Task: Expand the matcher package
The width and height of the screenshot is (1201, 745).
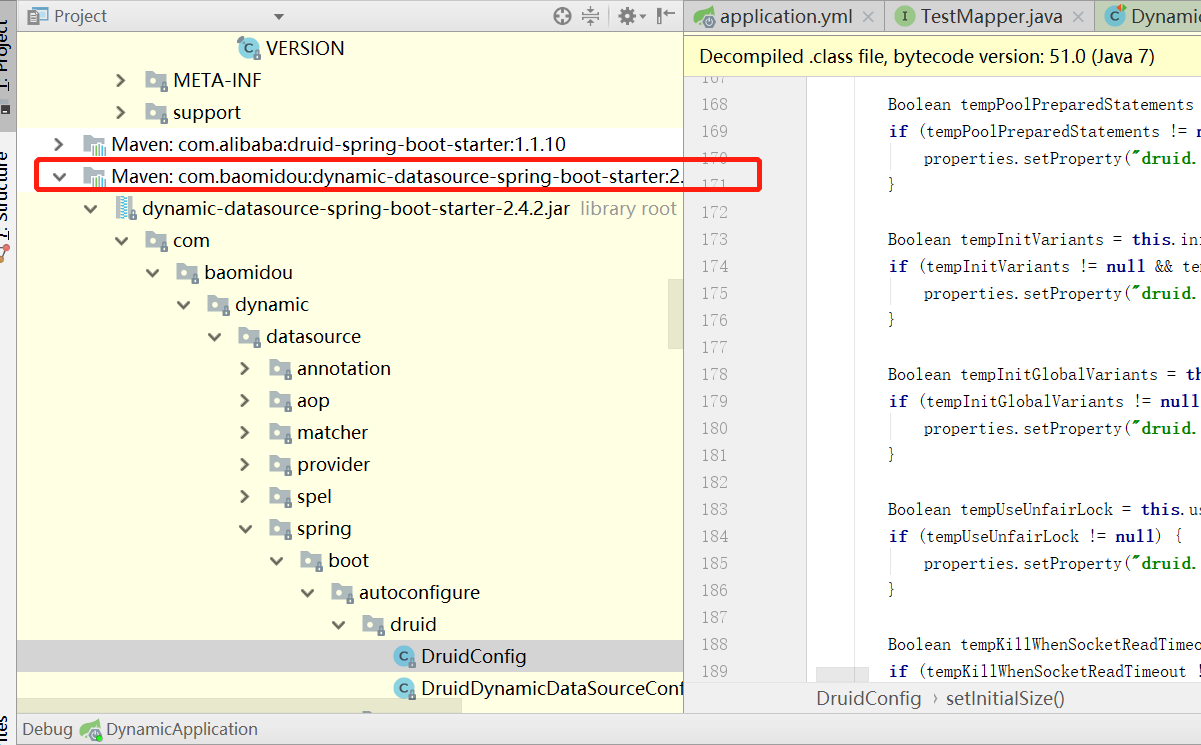Action: click(246, 432)
